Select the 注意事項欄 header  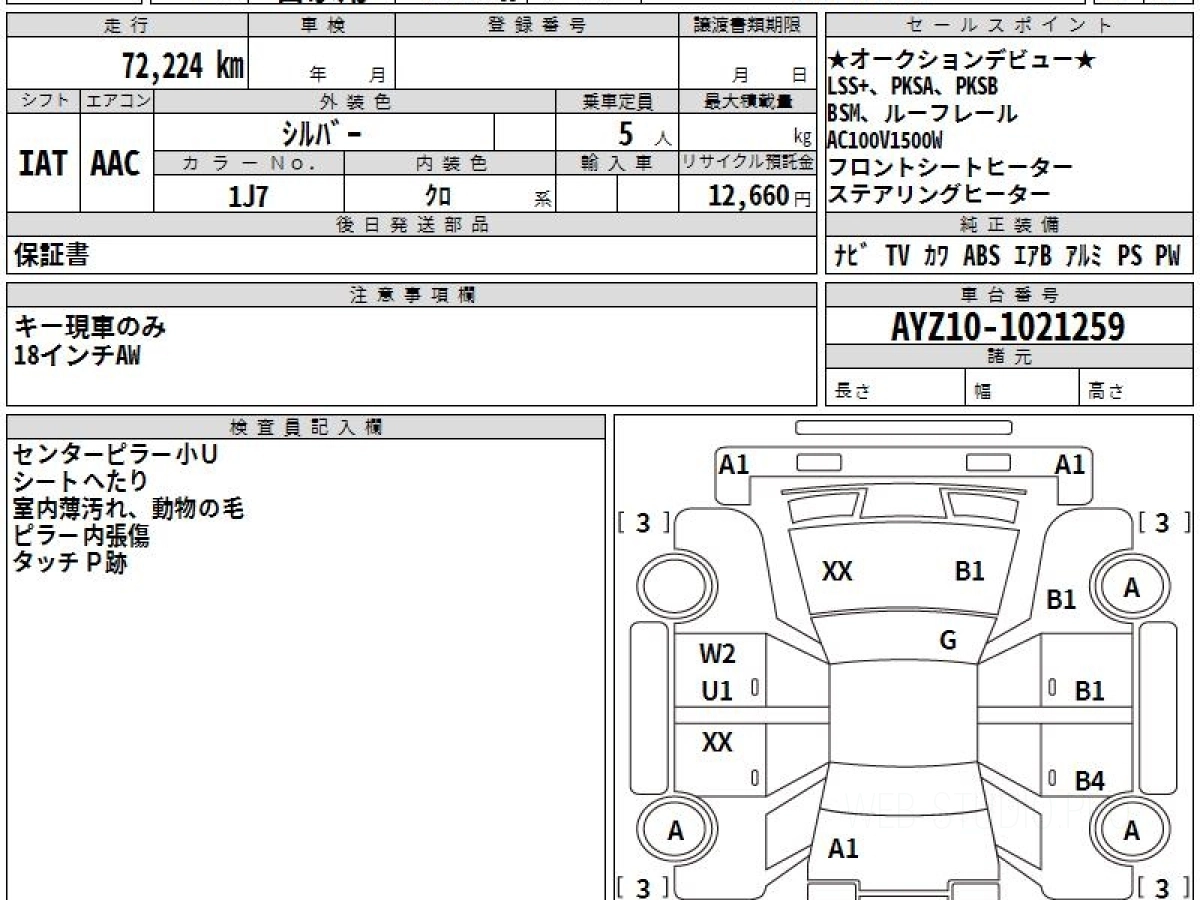point(412,295)
